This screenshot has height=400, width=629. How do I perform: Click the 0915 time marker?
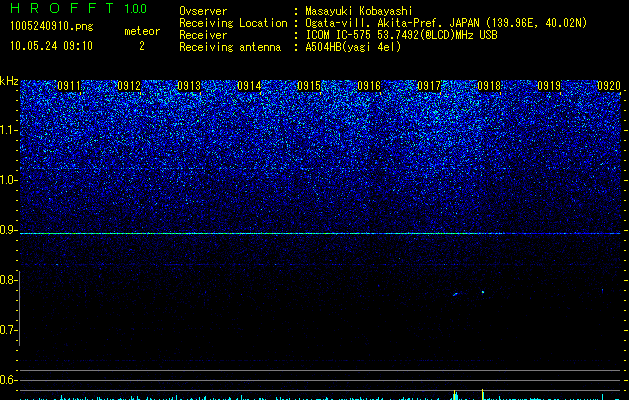309,86
